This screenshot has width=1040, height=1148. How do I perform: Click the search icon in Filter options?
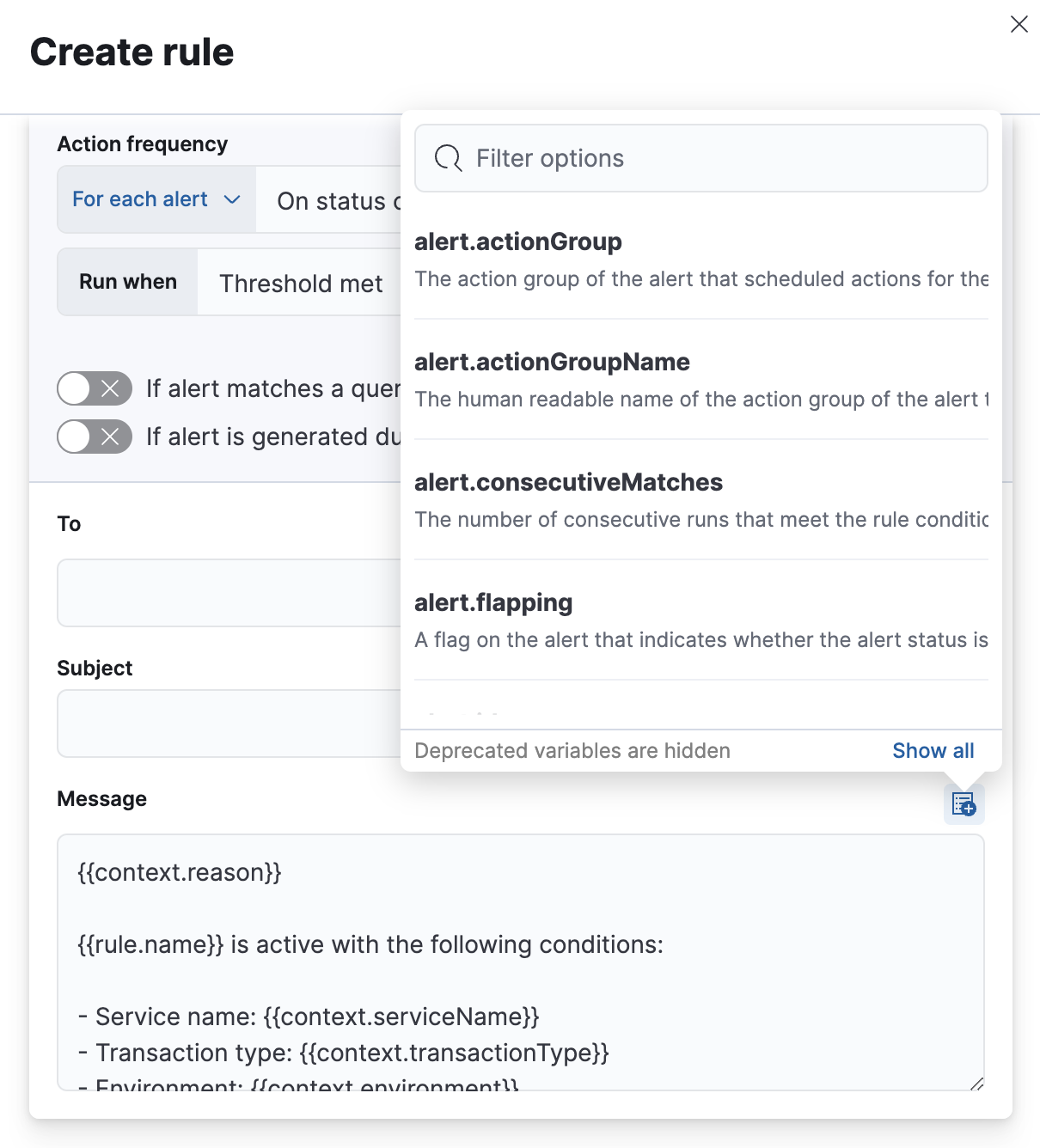pyautogui.click(x=448, y=158)
